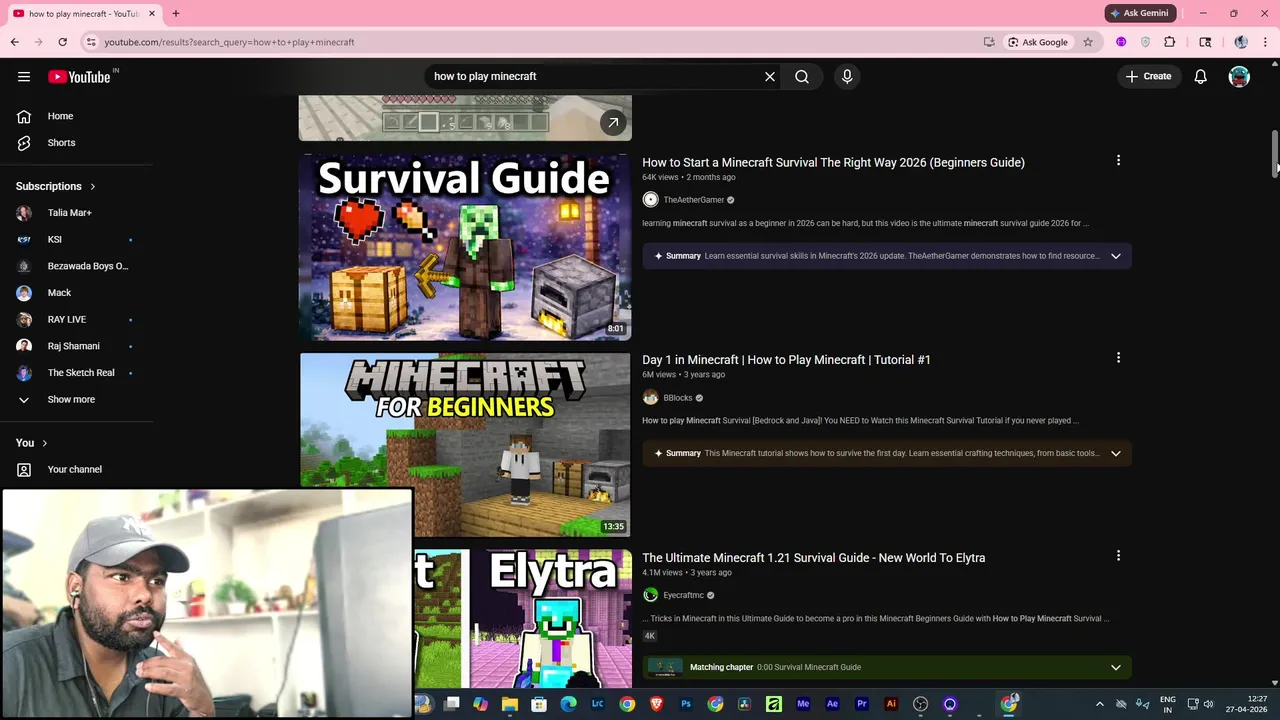Expand the Summary for Day 1 in Minecraft video
Image resolution: width=1280 pixels, height=720 pixels.
[x=1116, y=453]
